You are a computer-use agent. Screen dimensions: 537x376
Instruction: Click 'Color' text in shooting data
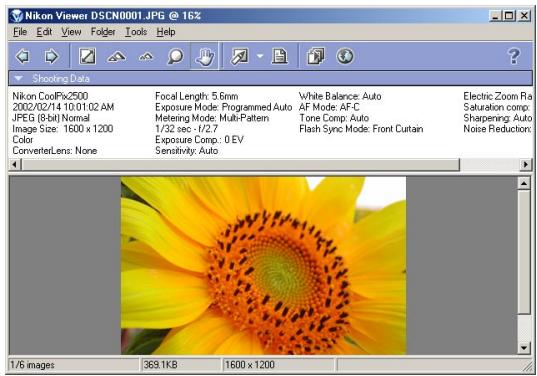(x=23, y=140)
